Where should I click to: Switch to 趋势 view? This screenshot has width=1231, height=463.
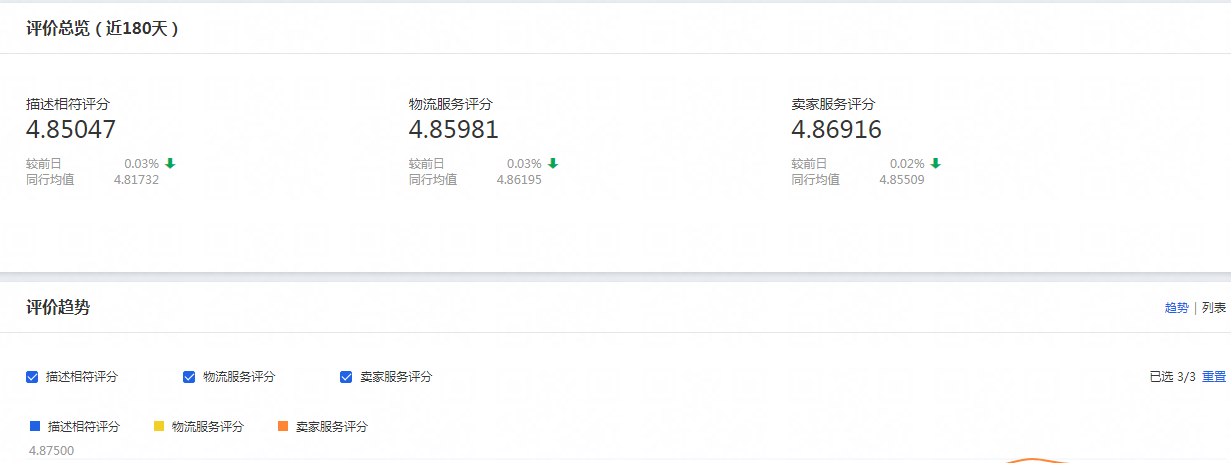point(1176,308)
